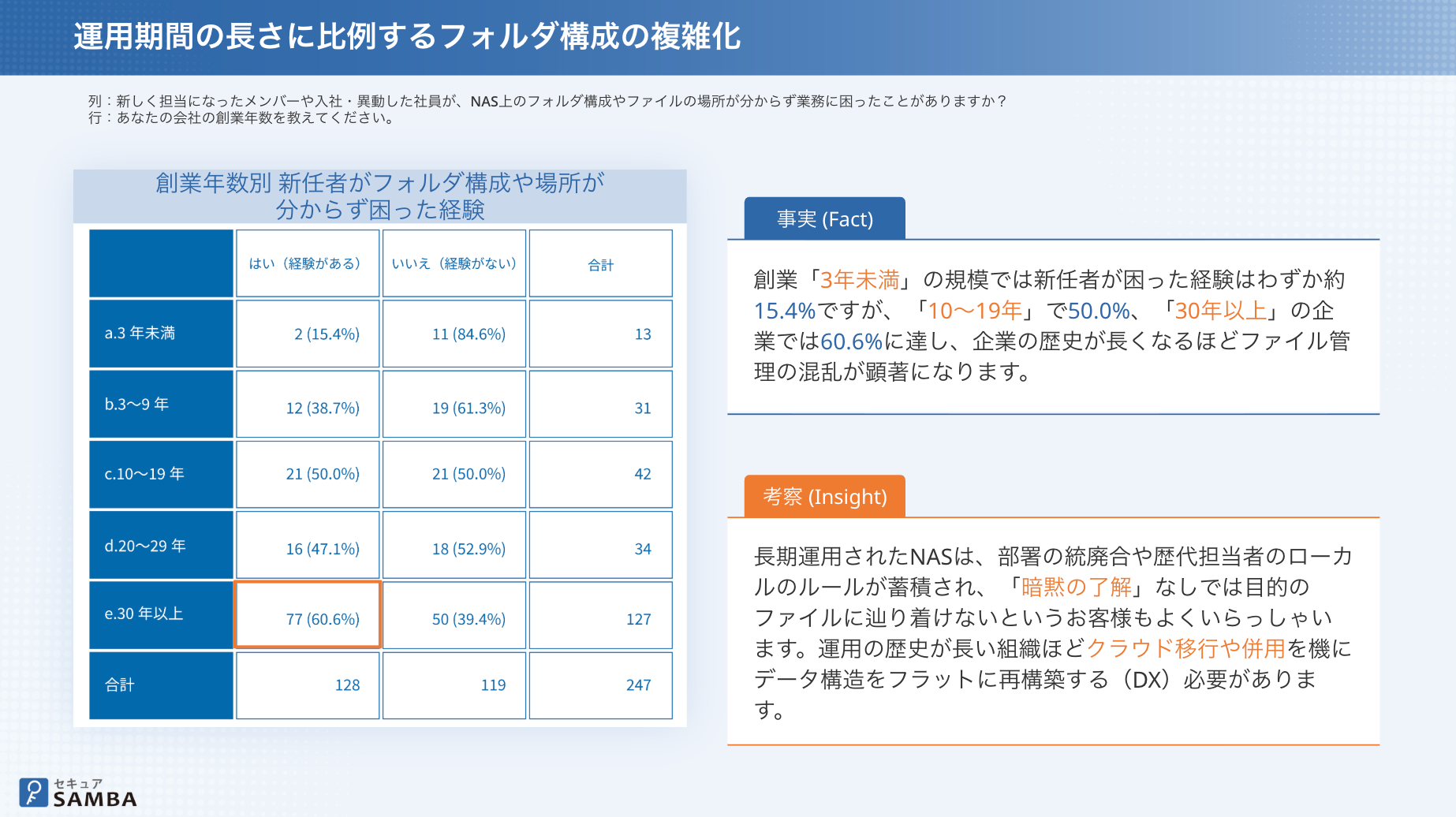Image resolution: width=1456 pixels, height=817 pixels.
Task: Click the 合計 column header
Action: [x=600, y=263]
